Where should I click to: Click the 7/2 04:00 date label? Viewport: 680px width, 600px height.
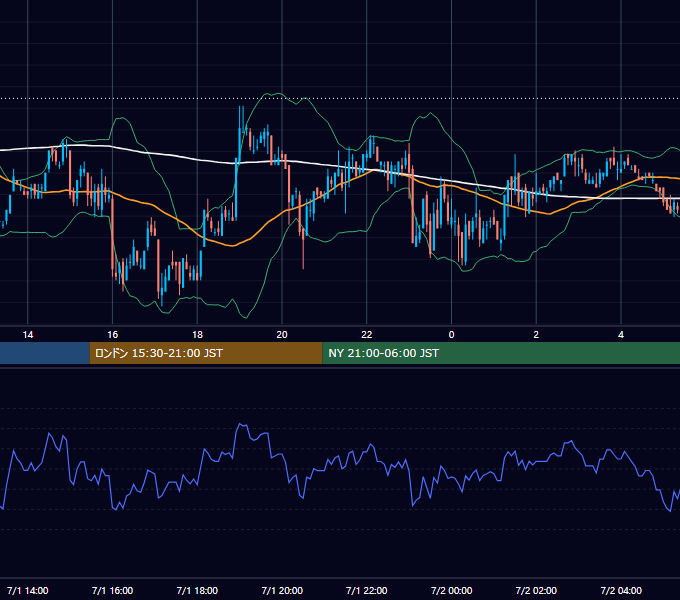pyautogui.click(x=621, y=591)
